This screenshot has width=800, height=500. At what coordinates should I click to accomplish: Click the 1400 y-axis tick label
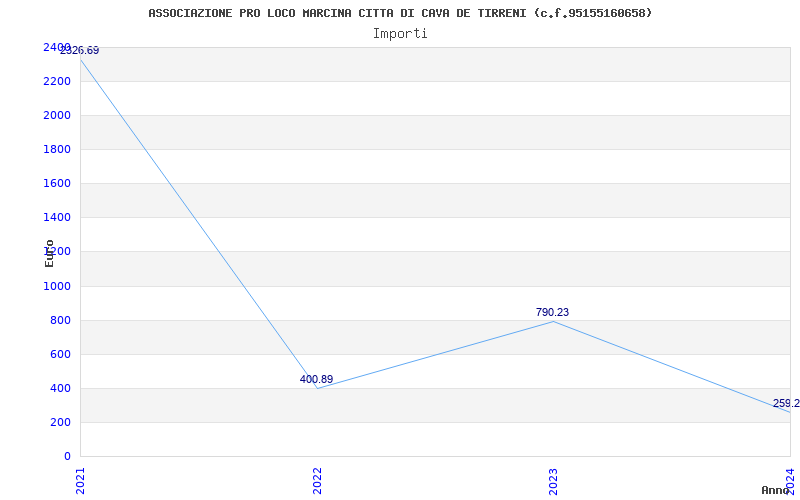[x=57, y=218]
